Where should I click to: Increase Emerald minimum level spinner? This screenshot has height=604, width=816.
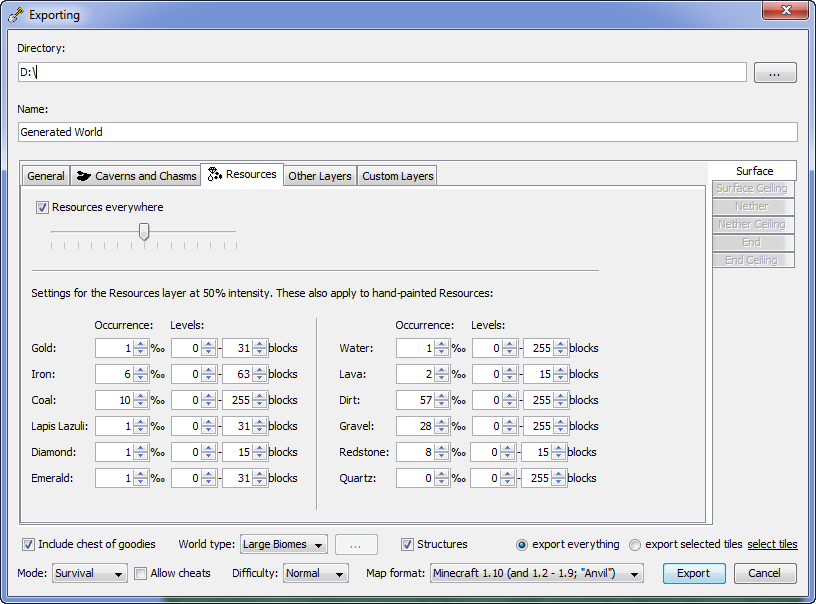209,474
